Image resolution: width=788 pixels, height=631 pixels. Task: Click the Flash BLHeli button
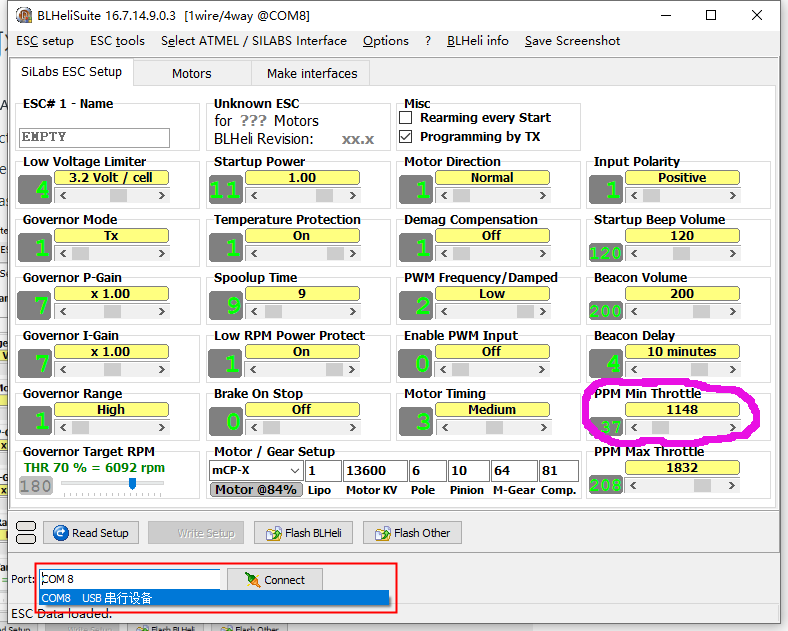coord(304,533)
